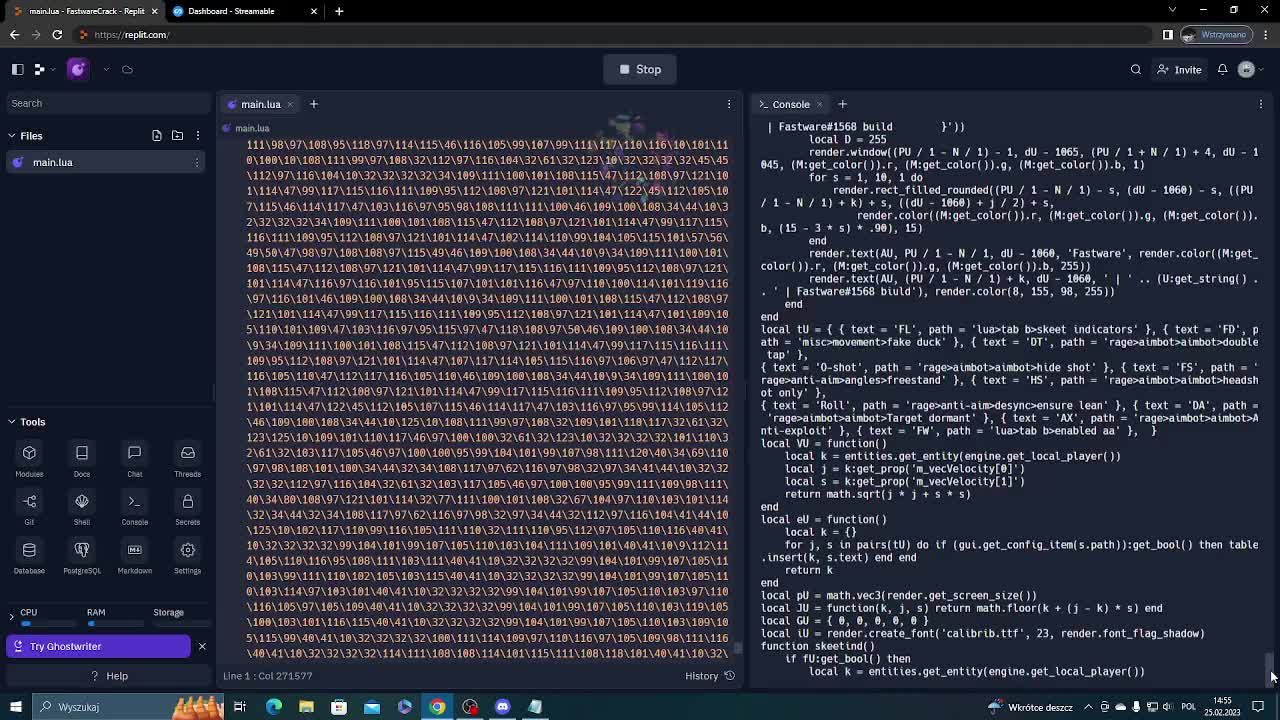Open the History dropdown at bottom right
The width and height of the screenshot is (1280, 720).
coord(710,675)
